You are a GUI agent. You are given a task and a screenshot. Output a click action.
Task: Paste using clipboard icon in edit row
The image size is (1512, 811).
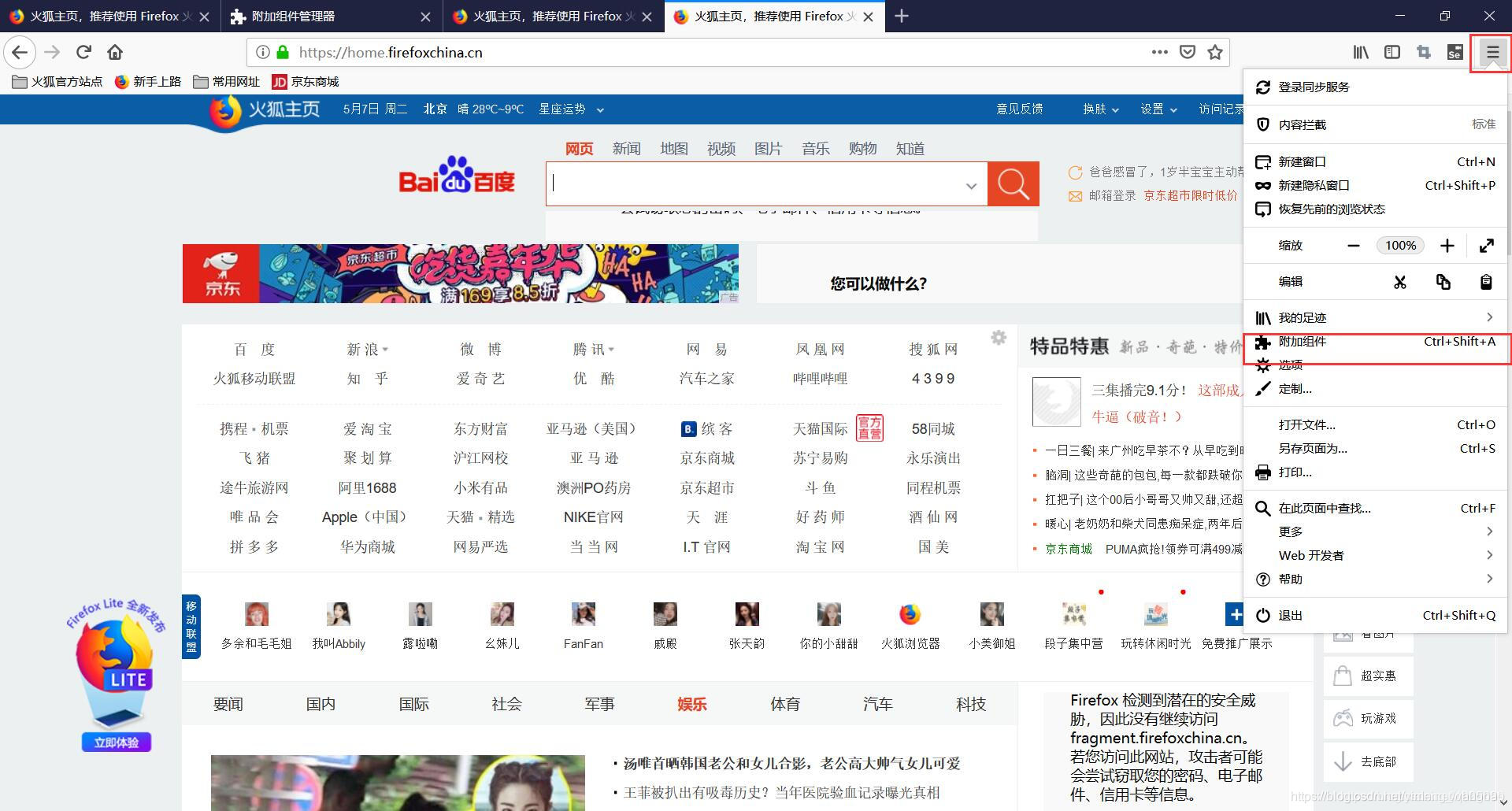[x=1486, y=282]
